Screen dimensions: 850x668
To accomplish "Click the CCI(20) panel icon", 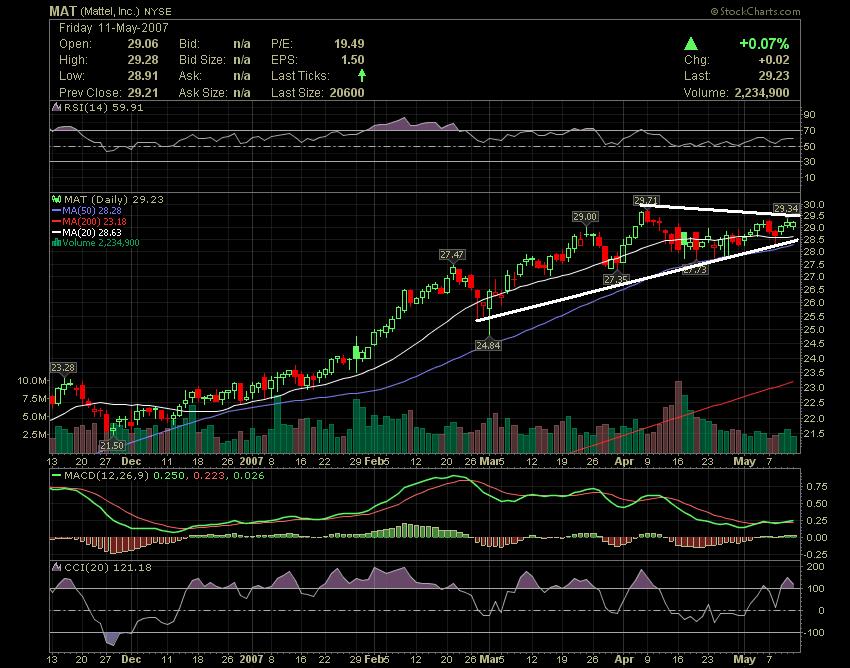I will pyautogui.click(x=56, y=567).
